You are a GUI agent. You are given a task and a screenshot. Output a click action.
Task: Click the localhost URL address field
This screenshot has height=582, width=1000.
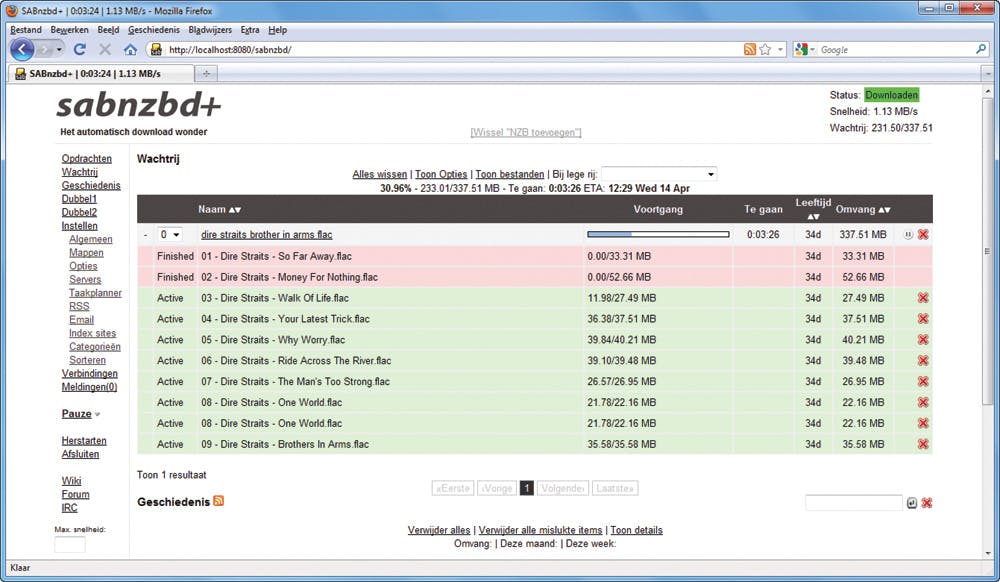coord(452,49)
